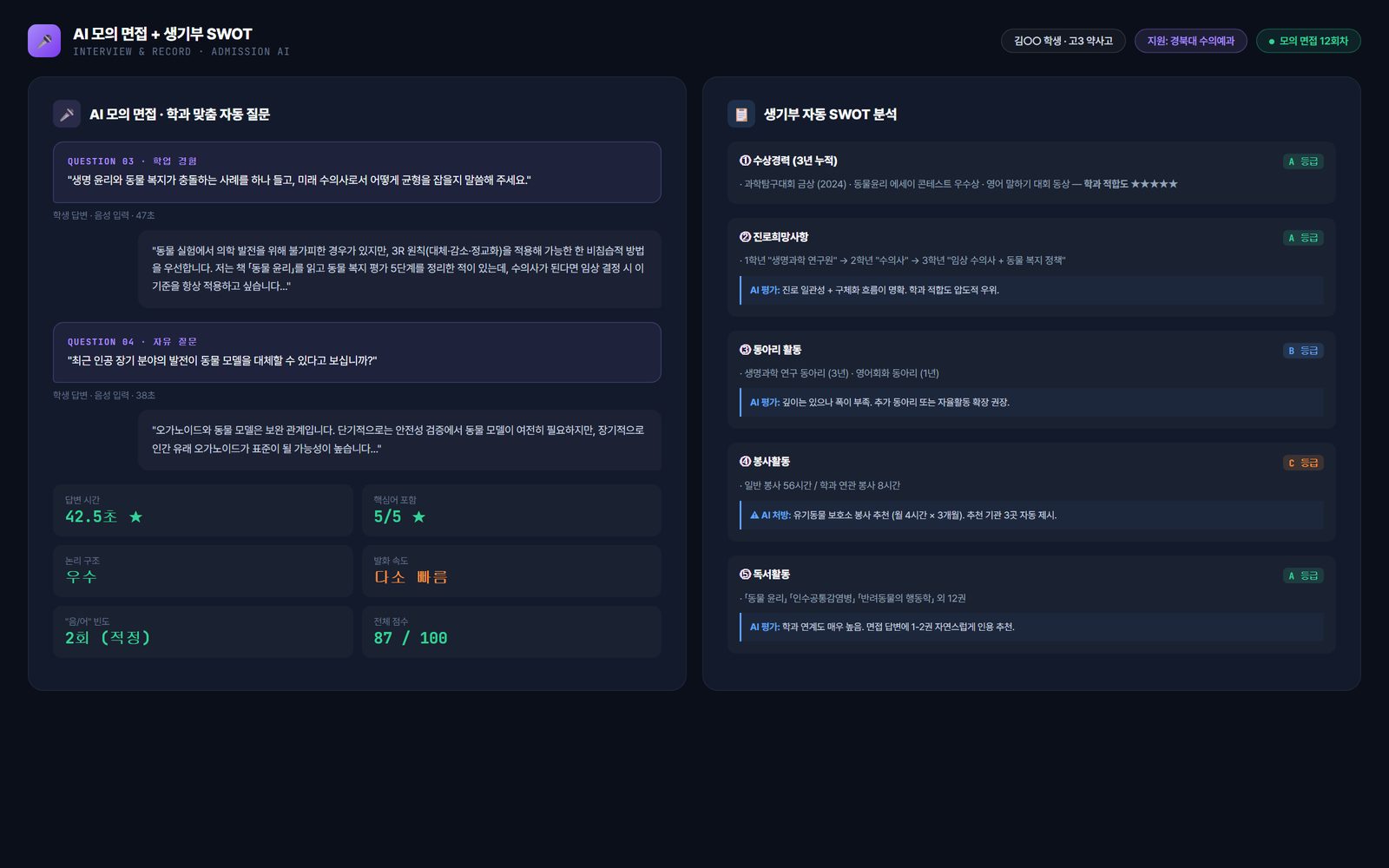1389x868 pixels.
Task: Click the microphone icon in the AI 모의 면접 panel header
Action: (67, 114)
